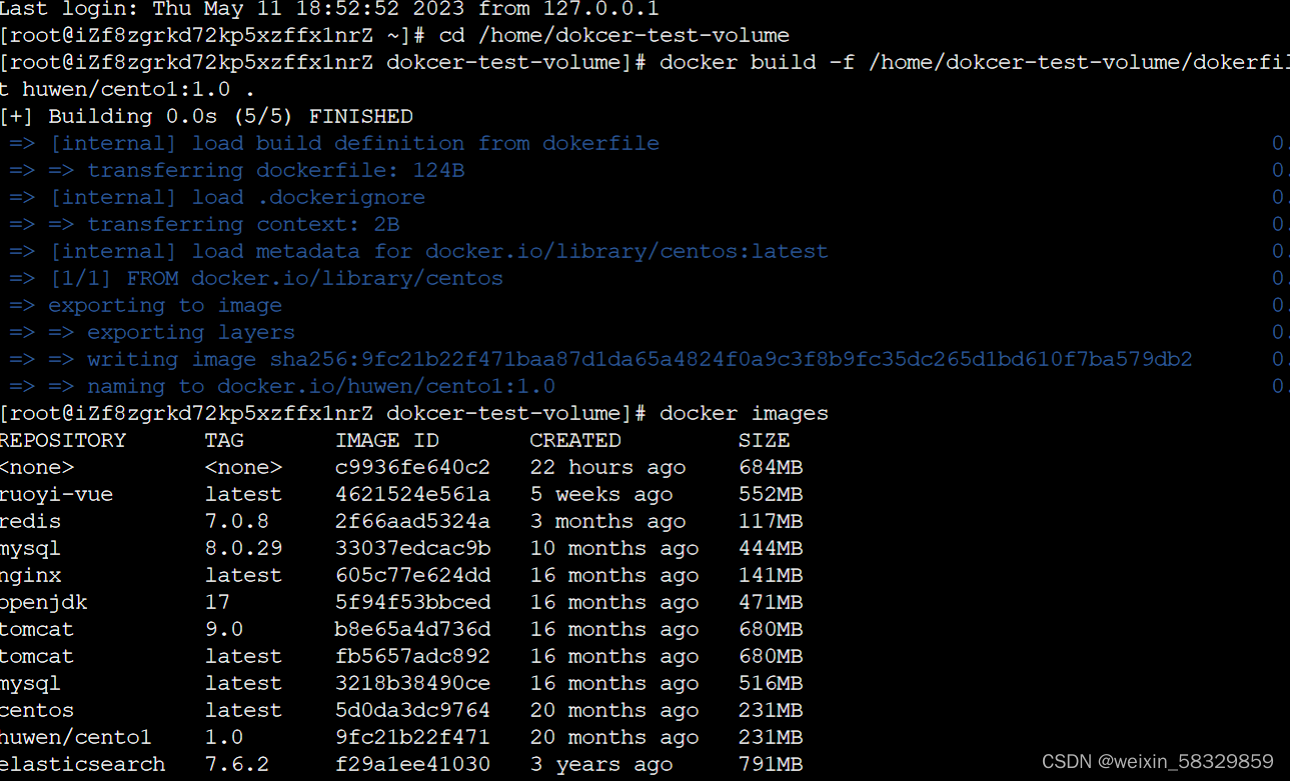
Task: Click the docker images command
Action: 745,412
